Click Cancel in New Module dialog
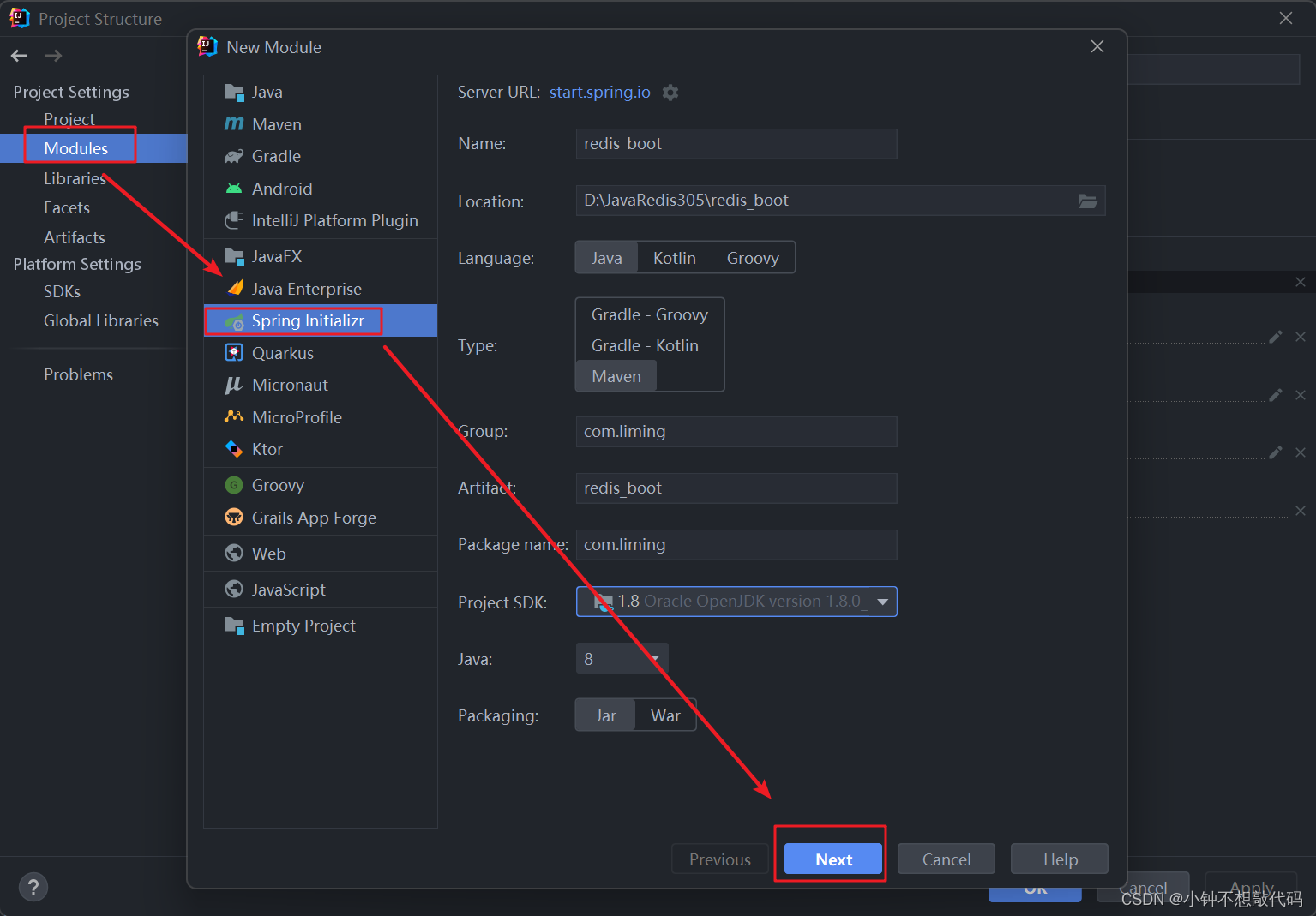 [x=946, y=859]
